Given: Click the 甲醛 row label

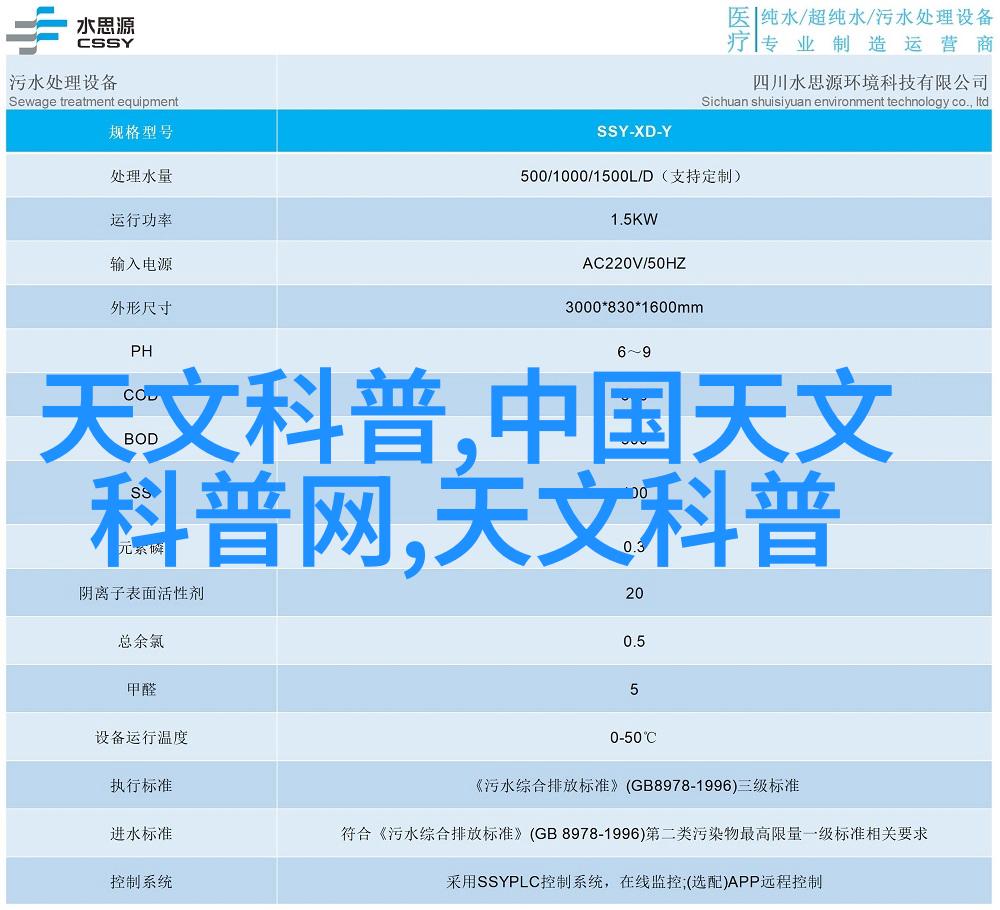Looking at the screenshot, I should point(141,689).
